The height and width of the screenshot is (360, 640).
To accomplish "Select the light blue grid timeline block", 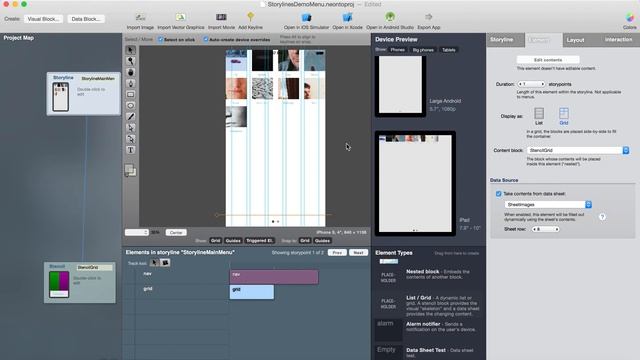I will (252, 292).
